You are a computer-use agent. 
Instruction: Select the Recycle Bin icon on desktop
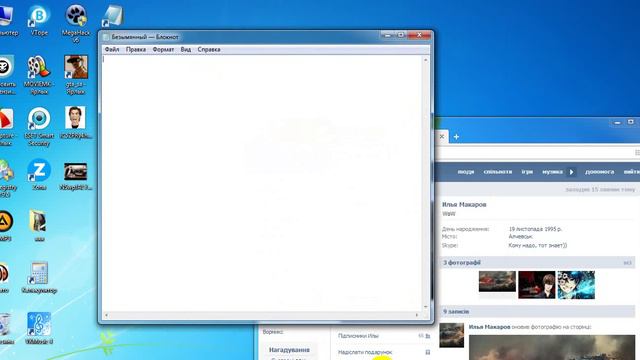pyautogui.click(x=5, y=329)
